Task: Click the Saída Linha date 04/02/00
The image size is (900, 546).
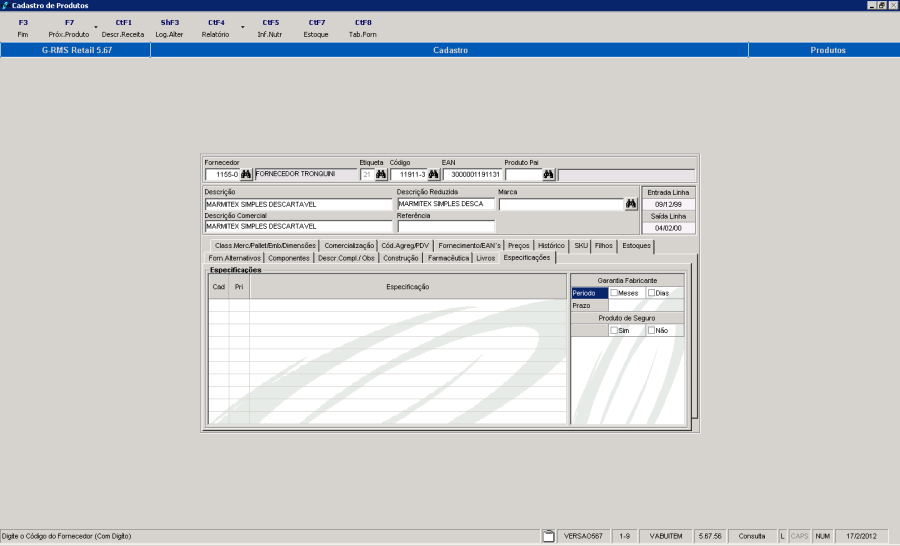Action: [x=668, y=228]
